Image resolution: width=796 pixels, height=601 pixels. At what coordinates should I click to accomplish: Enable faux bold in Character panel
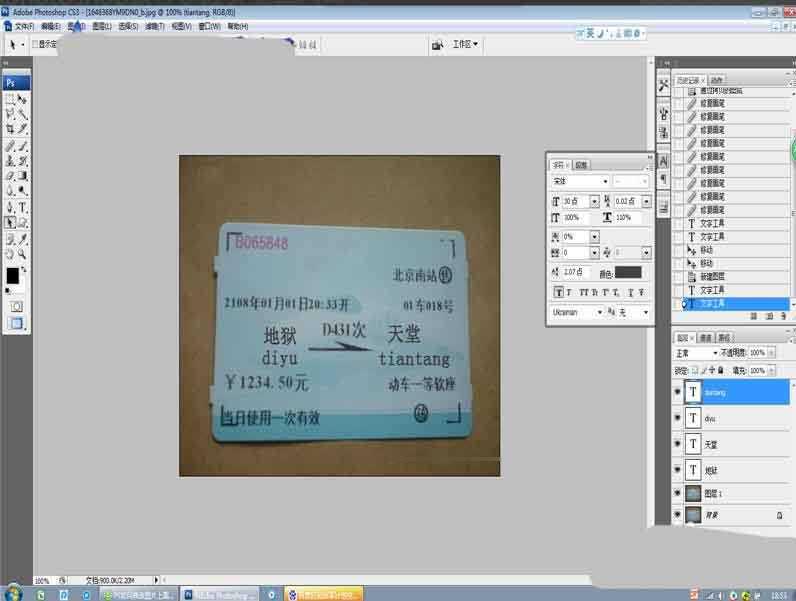(558, 292)
